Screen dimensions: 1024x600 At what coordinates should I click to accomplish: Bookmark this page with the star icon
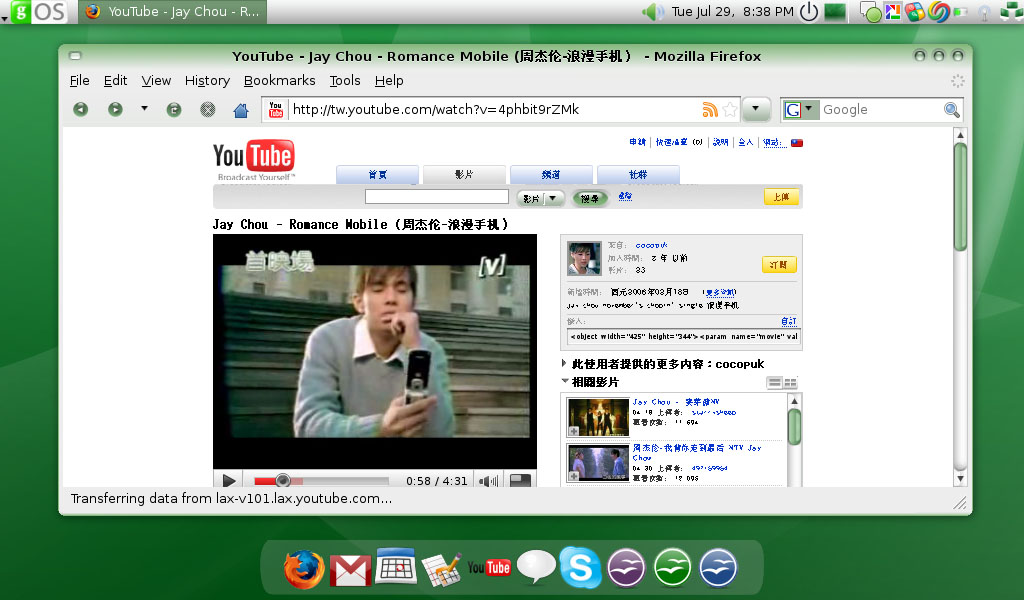click(730, 110)
